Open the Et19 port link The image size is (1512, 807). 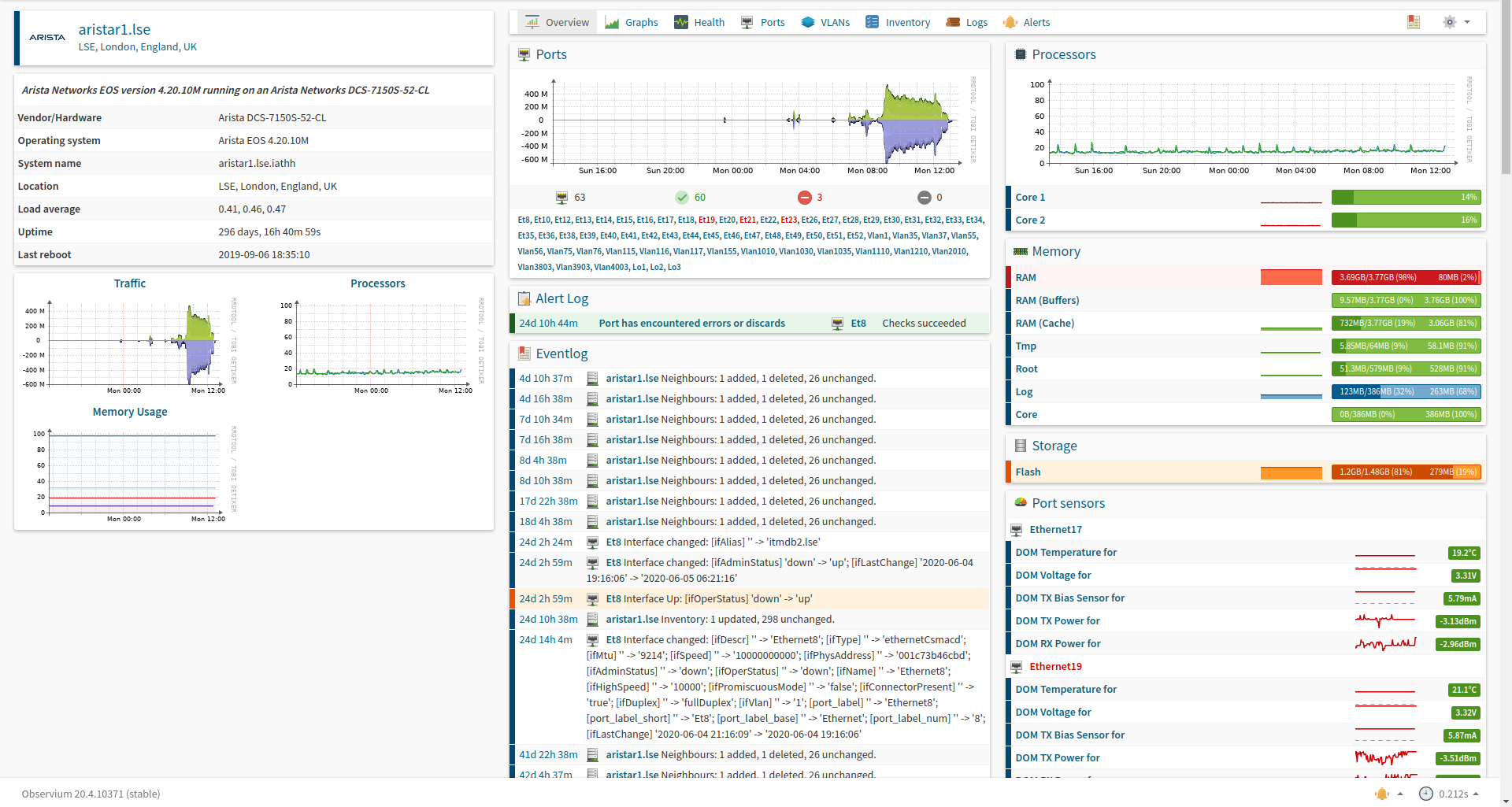coord(706,220)
